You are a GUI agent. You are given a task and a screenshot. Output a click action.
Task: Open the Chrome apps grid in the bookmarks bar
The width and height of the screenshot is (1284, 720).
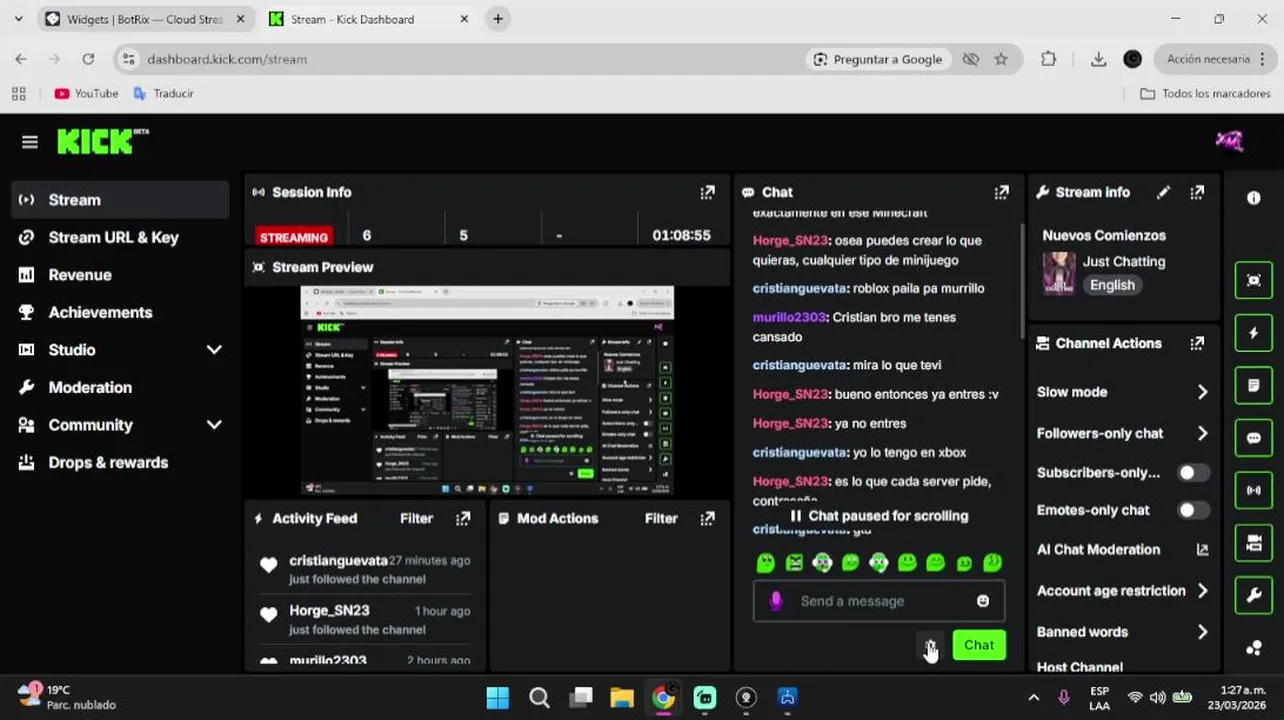pos(18,93)
